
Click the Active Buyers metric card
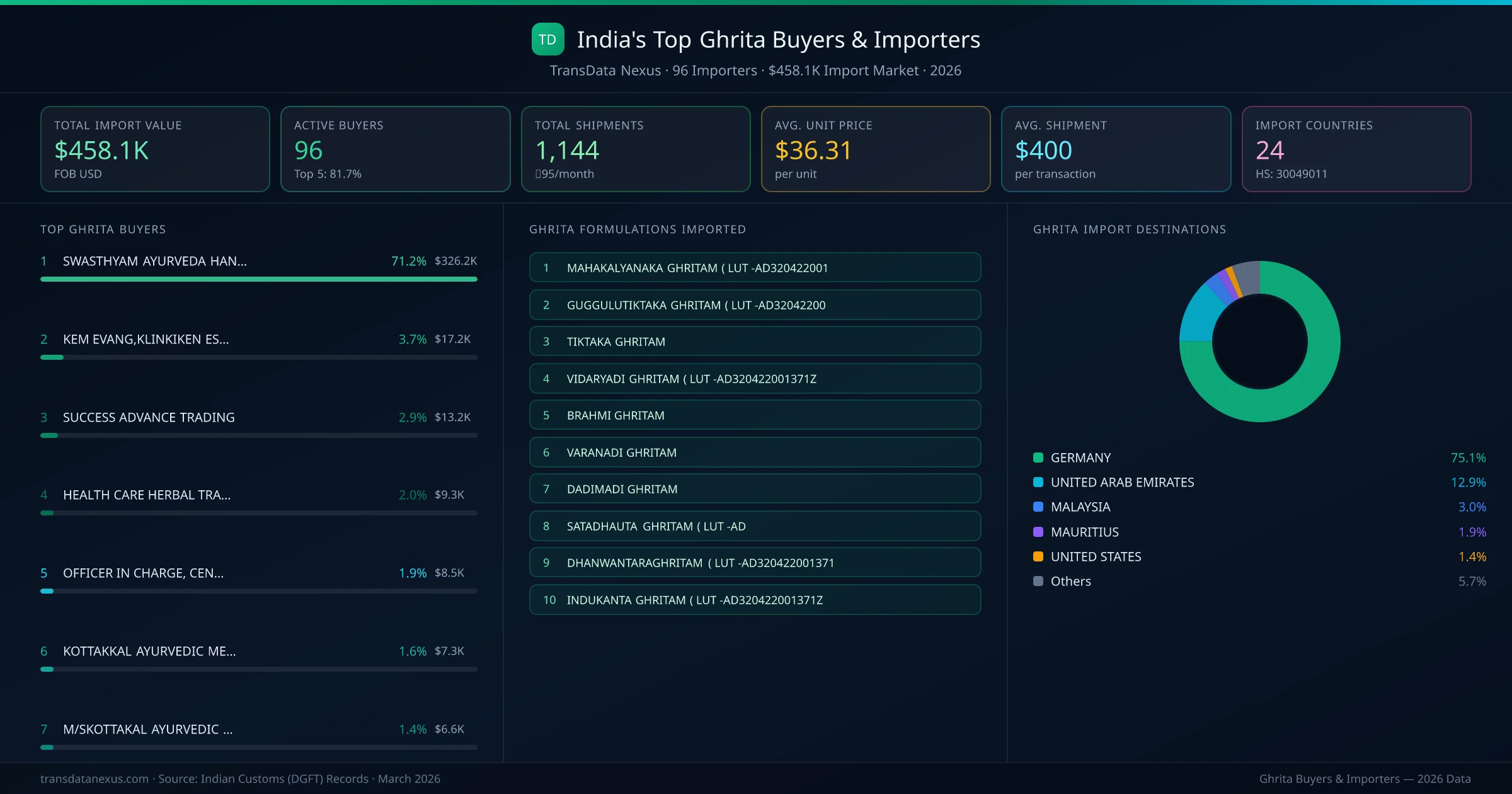(x=395, y=149)
